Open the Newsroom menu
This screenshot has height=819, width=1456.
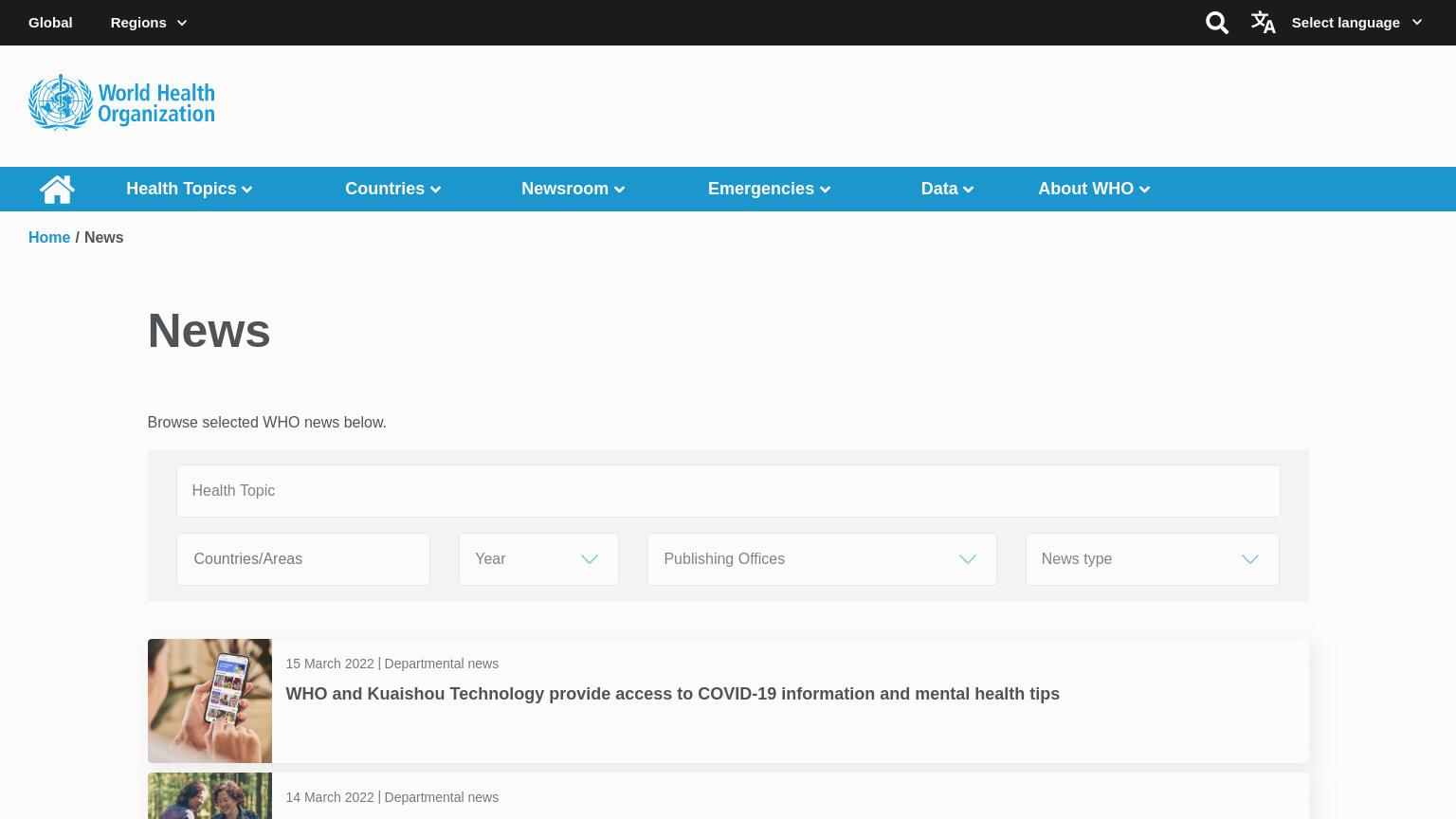pos(573,189)
